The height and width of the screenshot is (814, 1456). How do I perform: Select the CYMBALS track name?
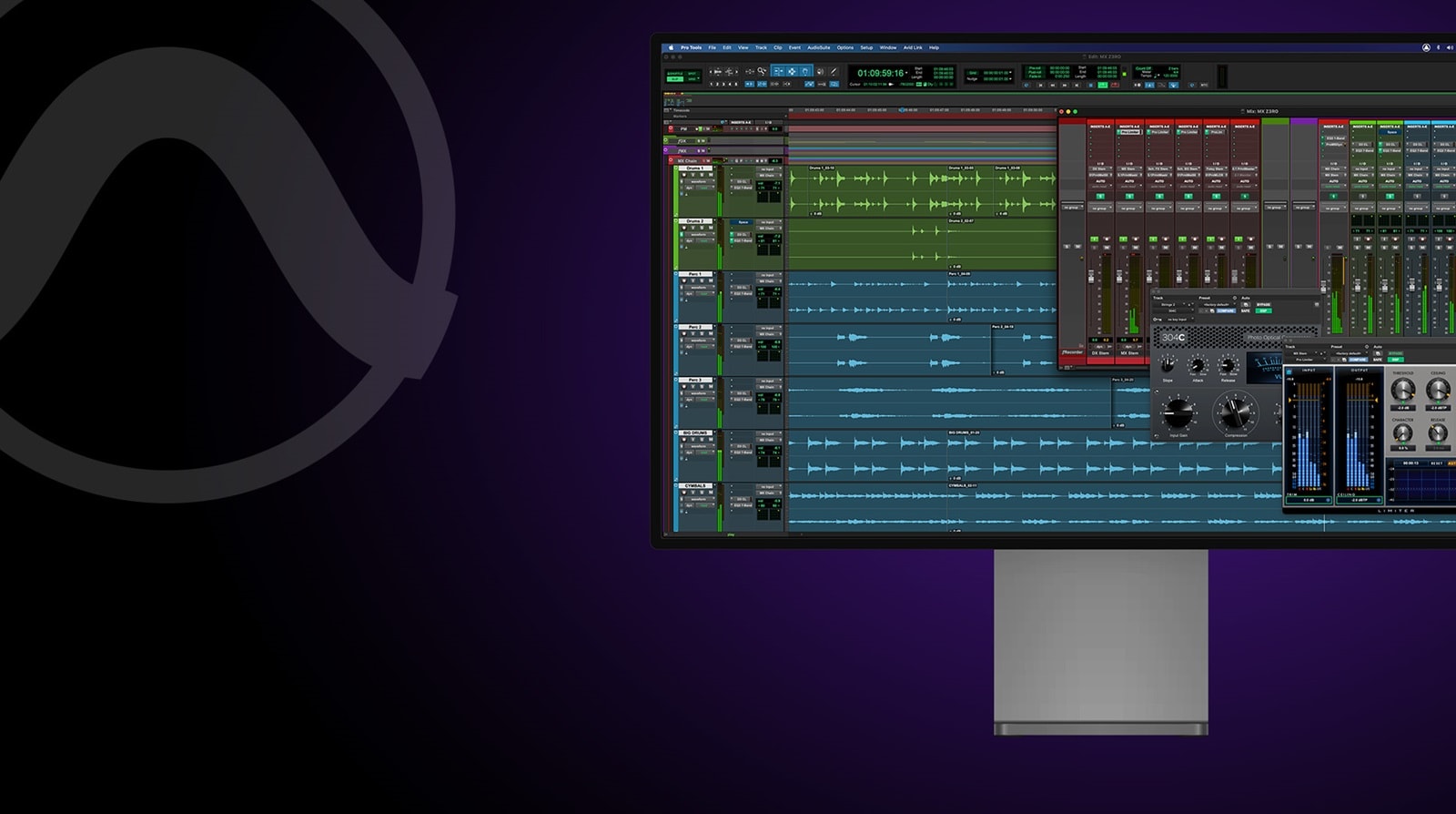[695, 485]
